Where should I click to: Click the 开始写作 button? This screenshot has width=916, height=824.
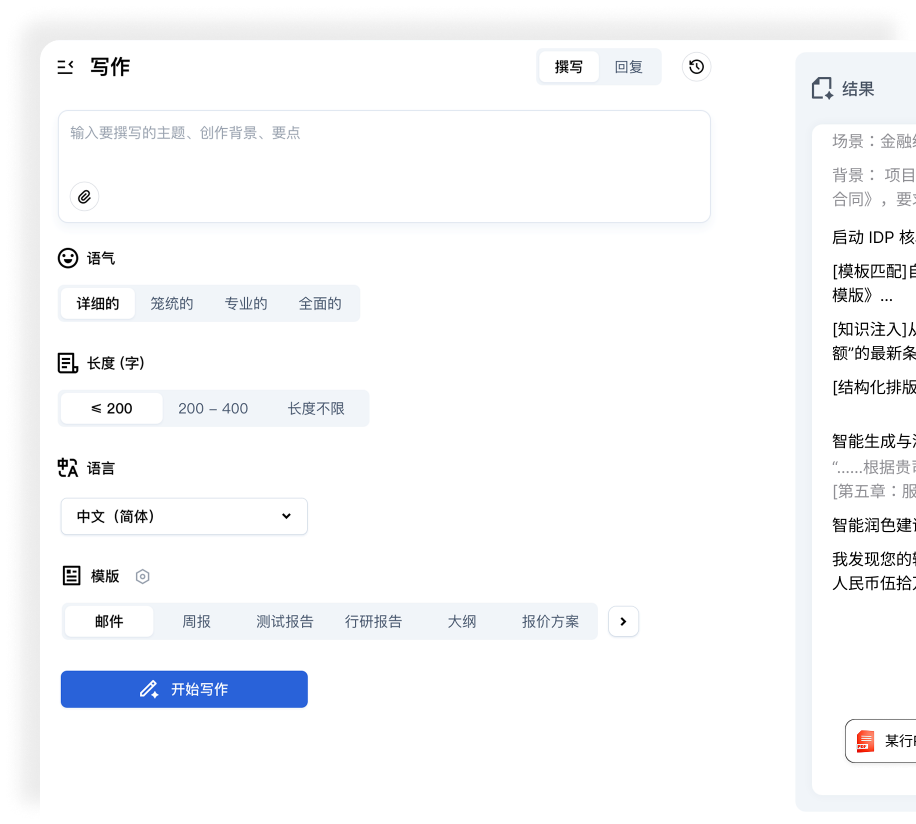click(x=184, y=689)
